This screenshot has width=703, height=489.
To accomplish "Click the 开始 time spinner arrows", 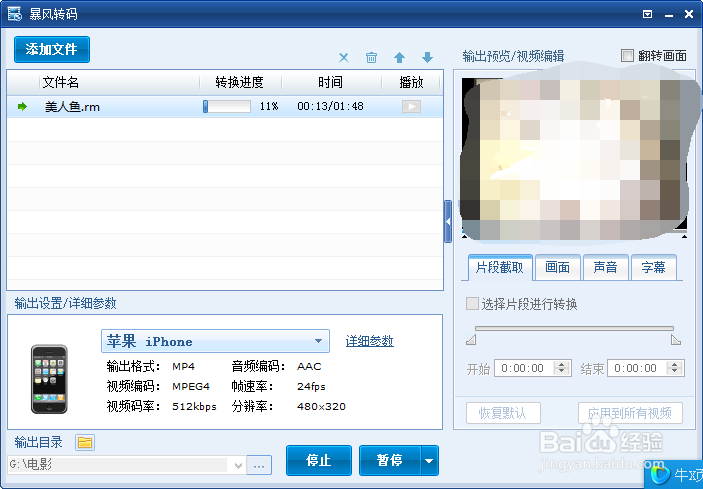I will coord(562,368).
